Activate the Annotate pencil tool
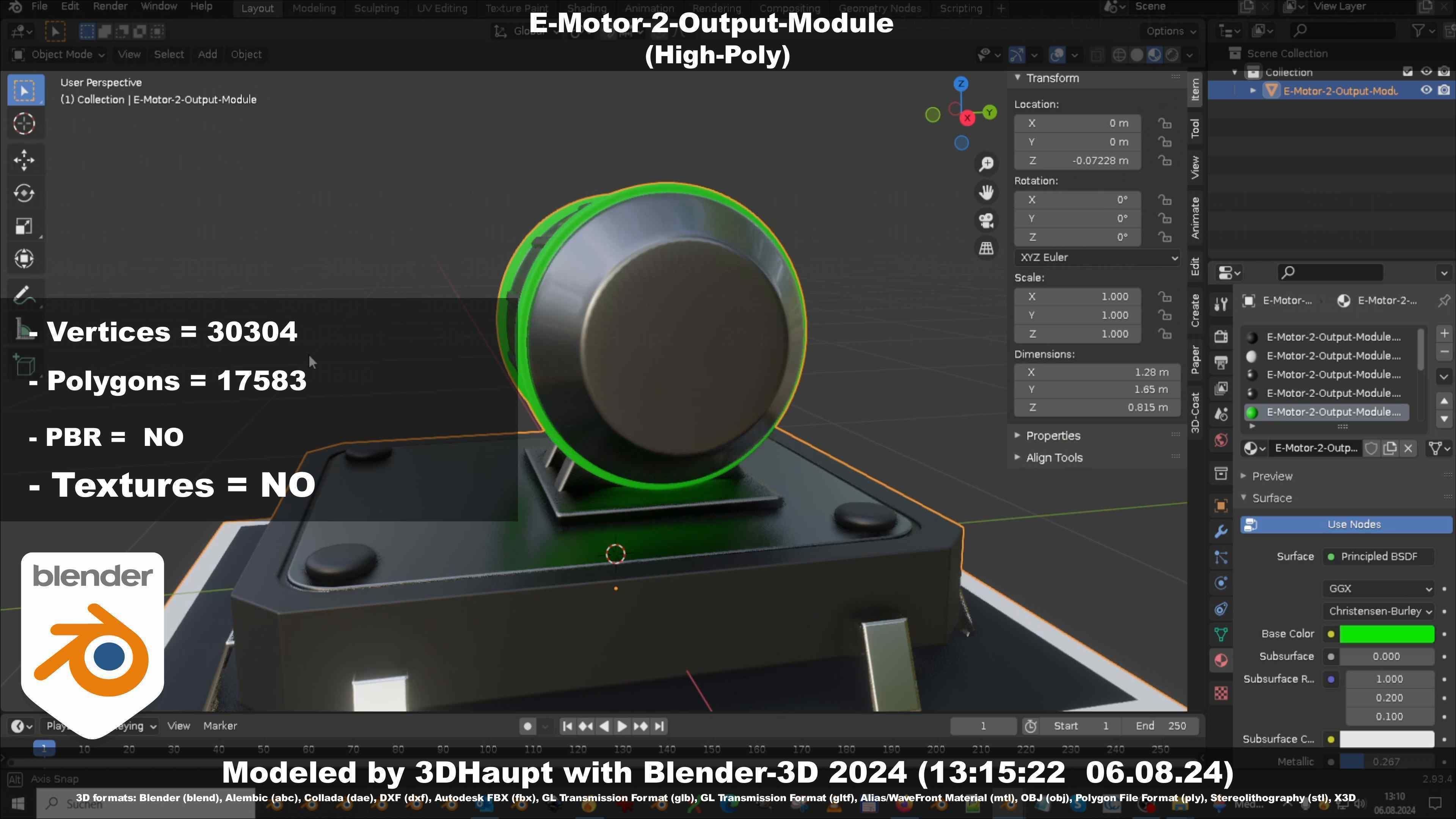Screen dimensions: 1456x819 click(24, 294)
